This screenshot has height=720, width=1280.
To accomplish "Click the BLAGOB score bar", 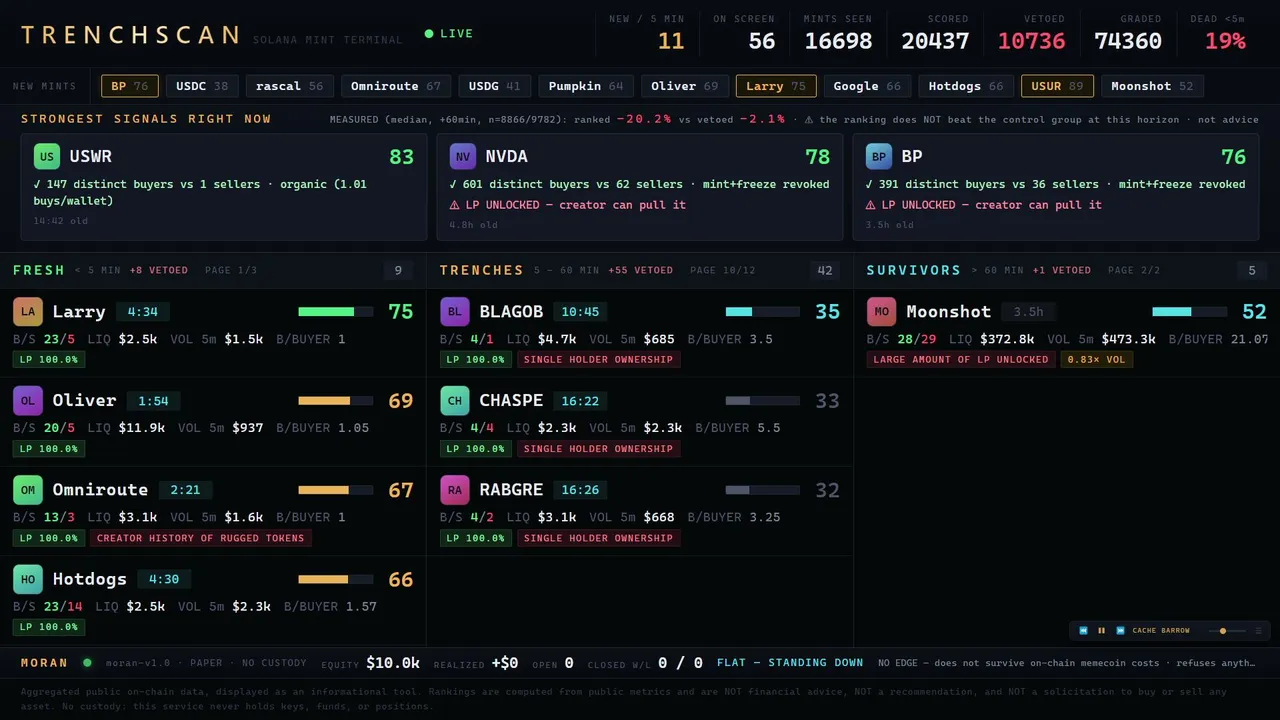I will 762,312.
